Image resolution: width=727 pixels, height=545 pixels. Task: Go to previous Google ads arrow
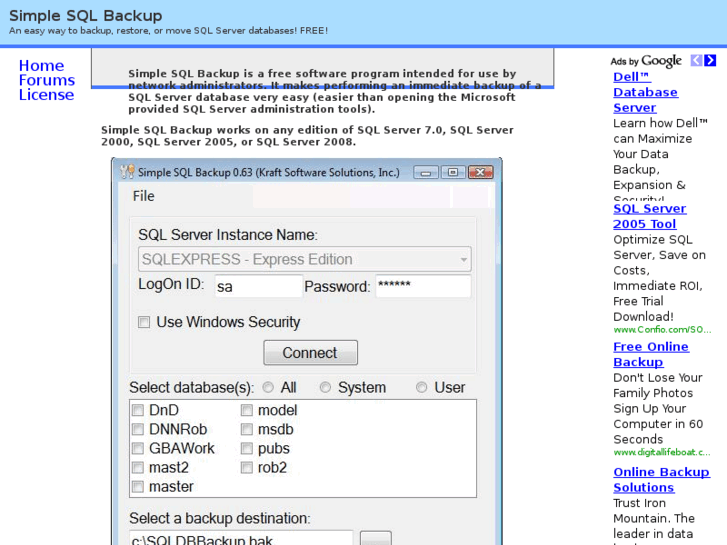pyautogui.click(x=696, y=60)
